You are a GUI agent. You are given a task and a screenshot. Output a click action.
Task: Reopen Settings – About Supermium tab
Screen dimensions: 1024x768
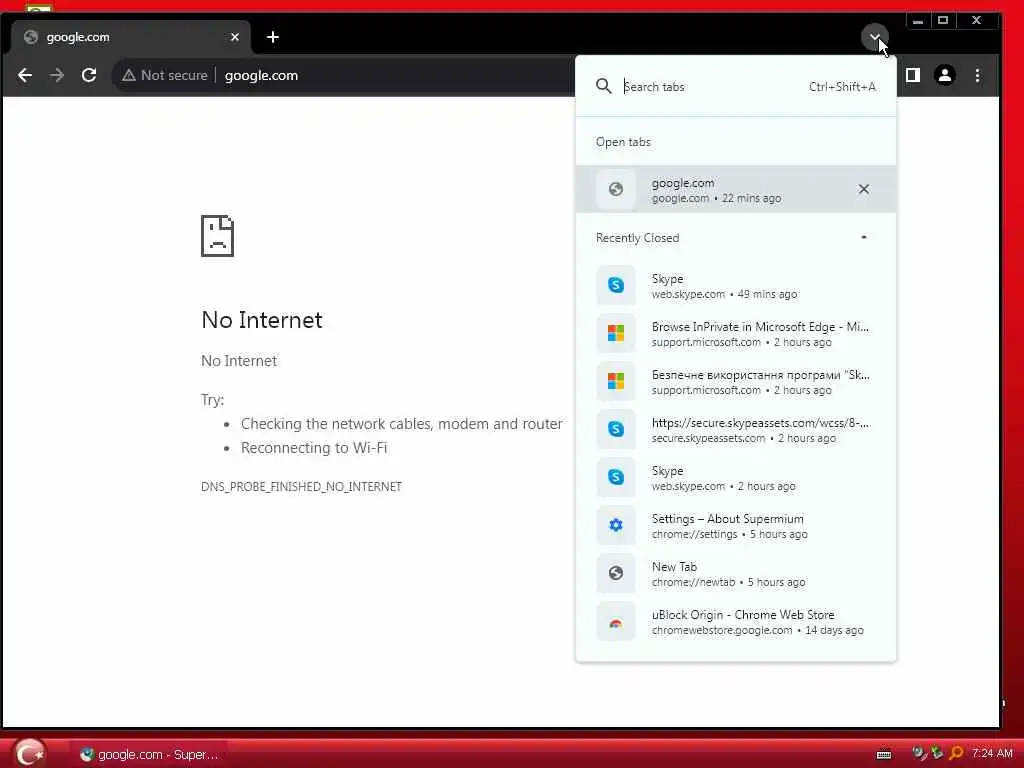(735, 526)
